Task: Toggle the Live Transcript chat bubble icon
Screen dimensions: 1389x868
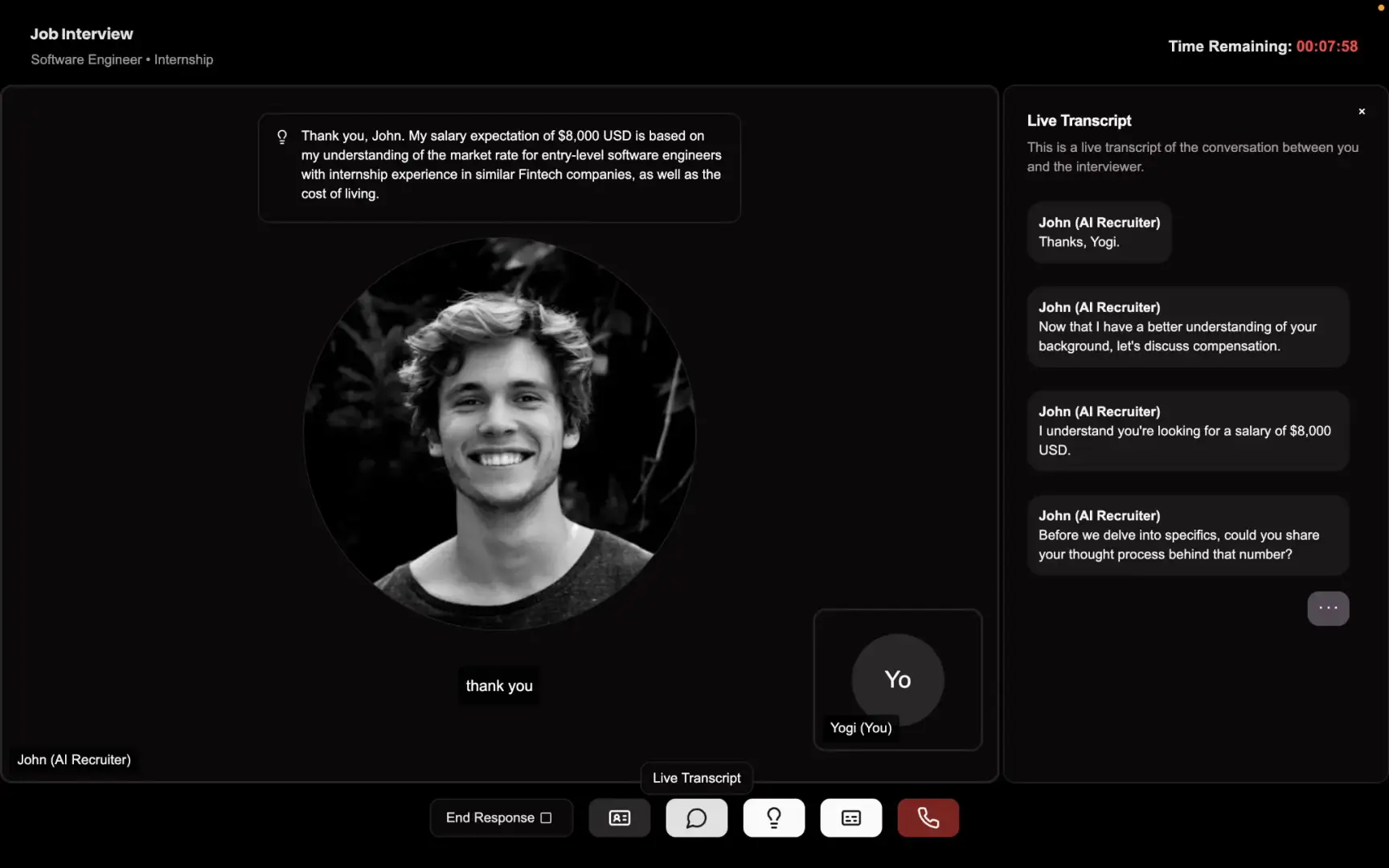Action: coord(696,817)
